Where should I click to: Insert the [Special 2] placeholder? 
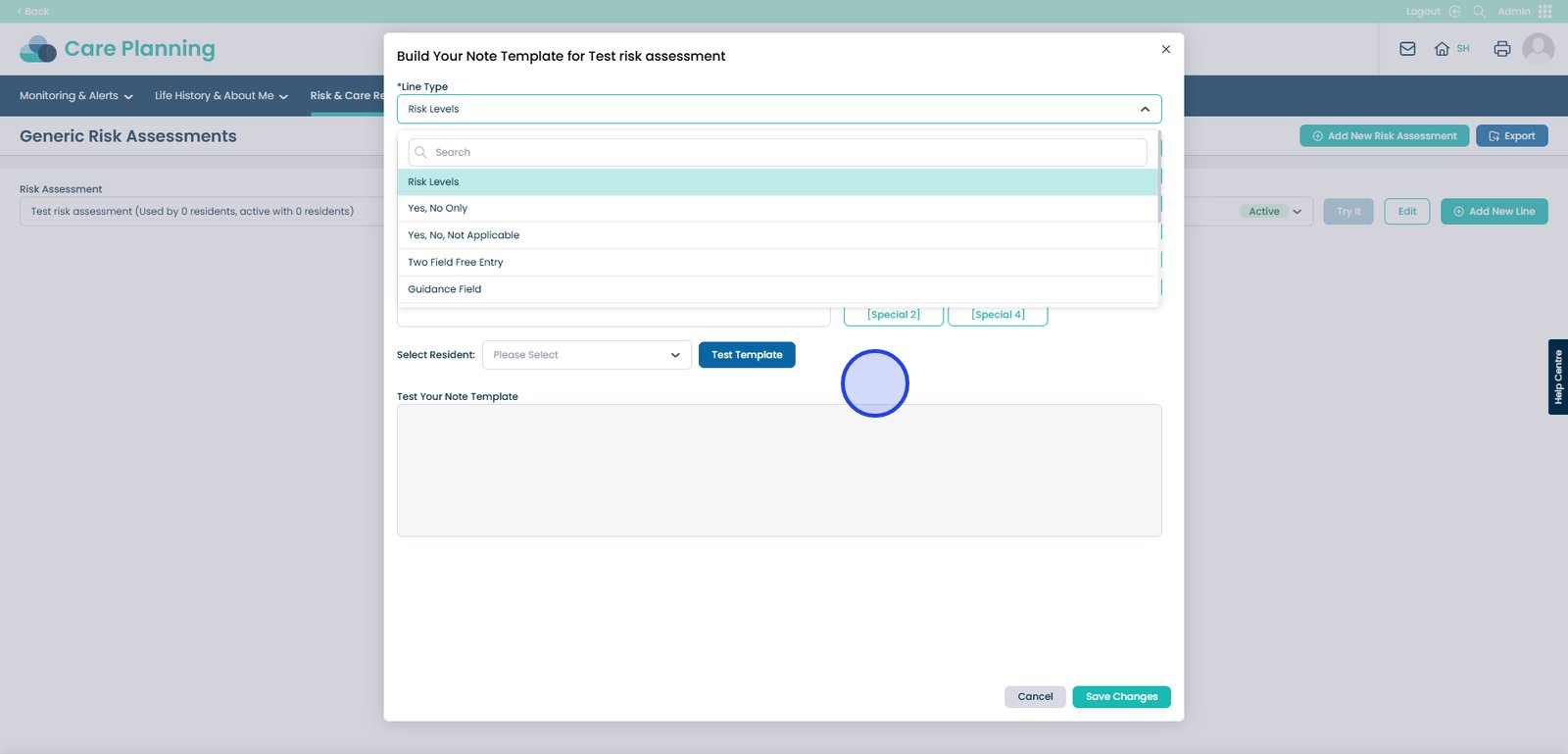[x=894, y=315]
